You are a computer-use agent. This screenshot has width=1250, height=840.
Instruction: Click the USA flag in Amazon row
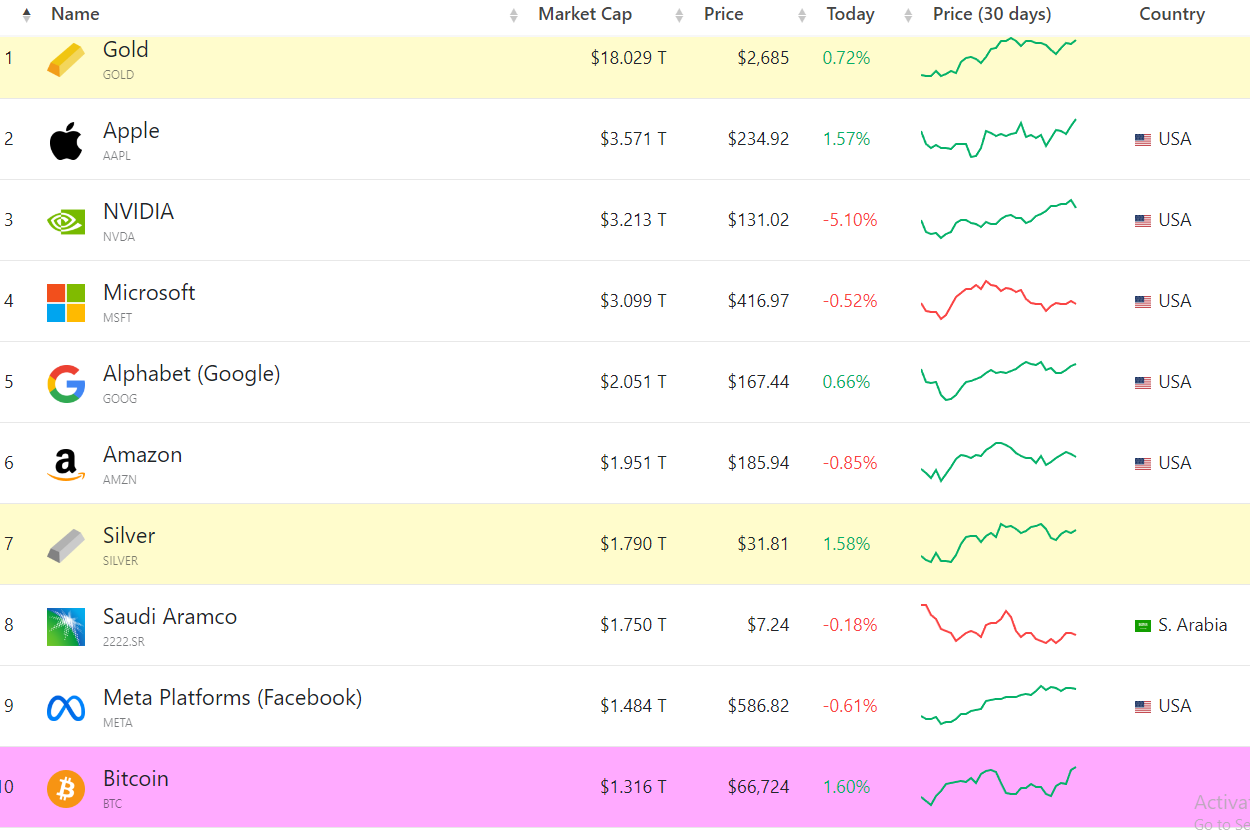click(x=1143, y=464)
